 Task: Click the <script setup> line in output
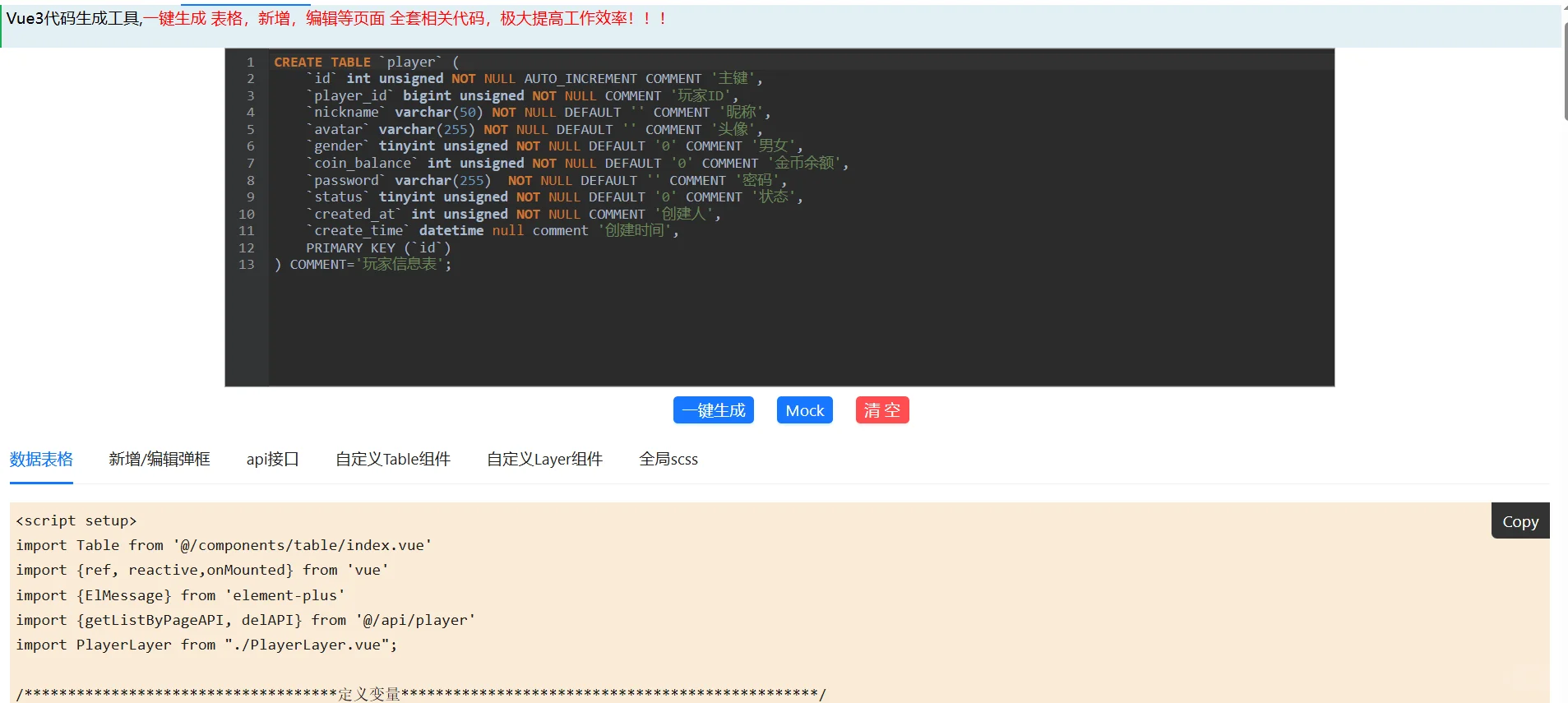[76, 520]
